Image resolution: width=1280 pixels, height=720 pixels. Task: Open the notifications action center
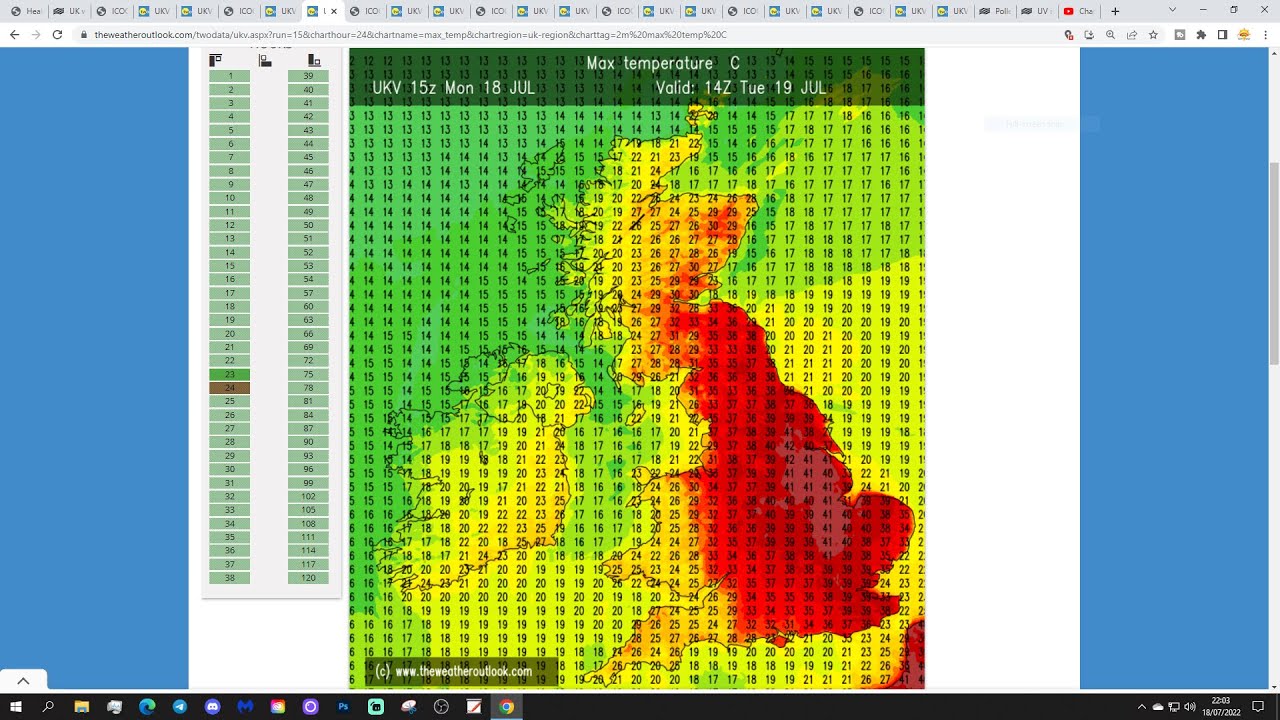(1258, 707)
